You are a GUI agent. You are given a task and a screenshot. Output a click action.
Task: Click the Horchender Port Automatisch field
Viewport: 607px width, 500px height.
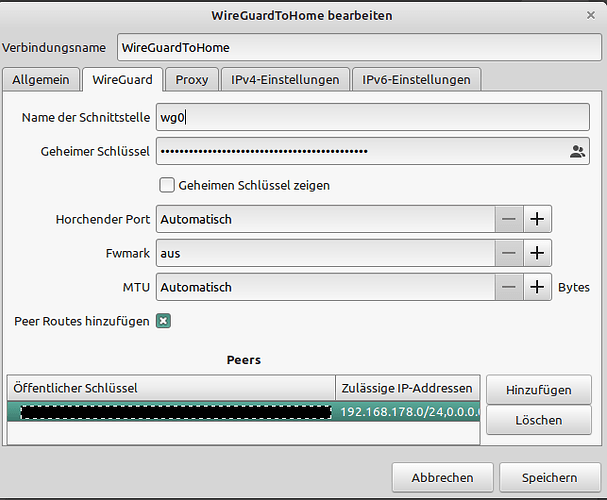pyautogui.click(x=326, y=219)
